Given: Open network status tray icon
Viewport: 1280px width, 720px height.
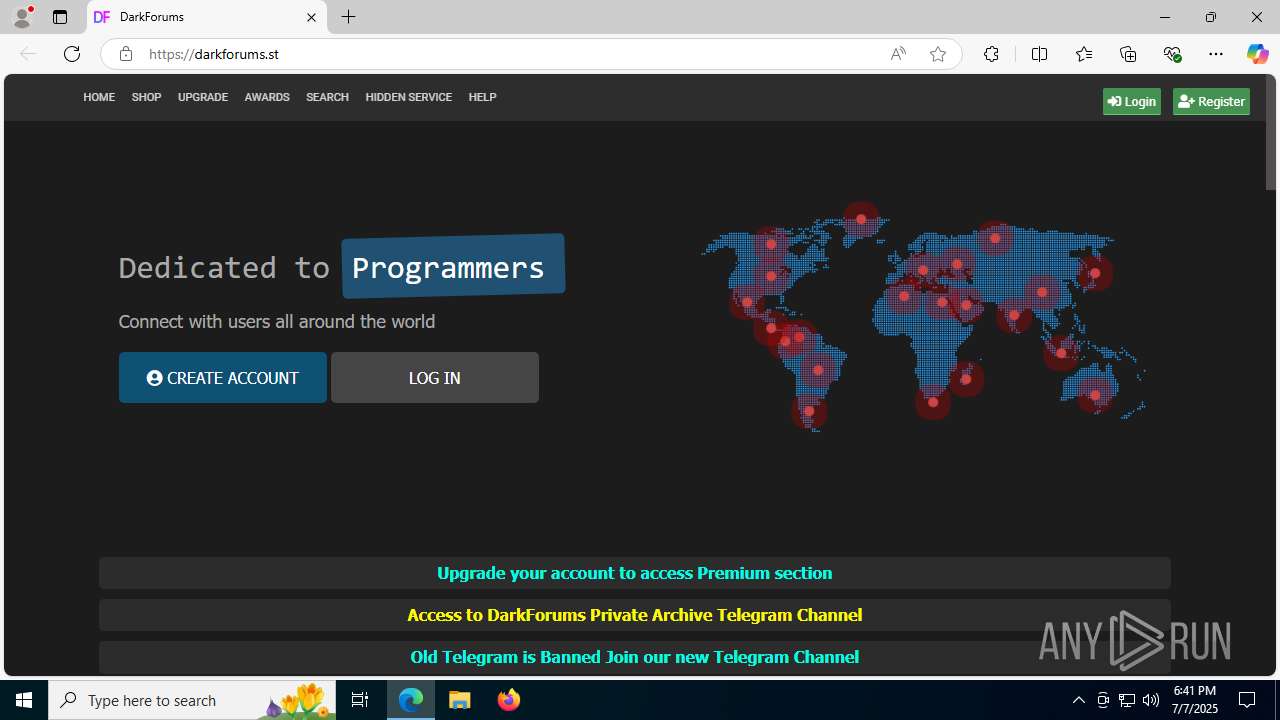Looking at the screenshot, I should click(x=1127, y=700).
